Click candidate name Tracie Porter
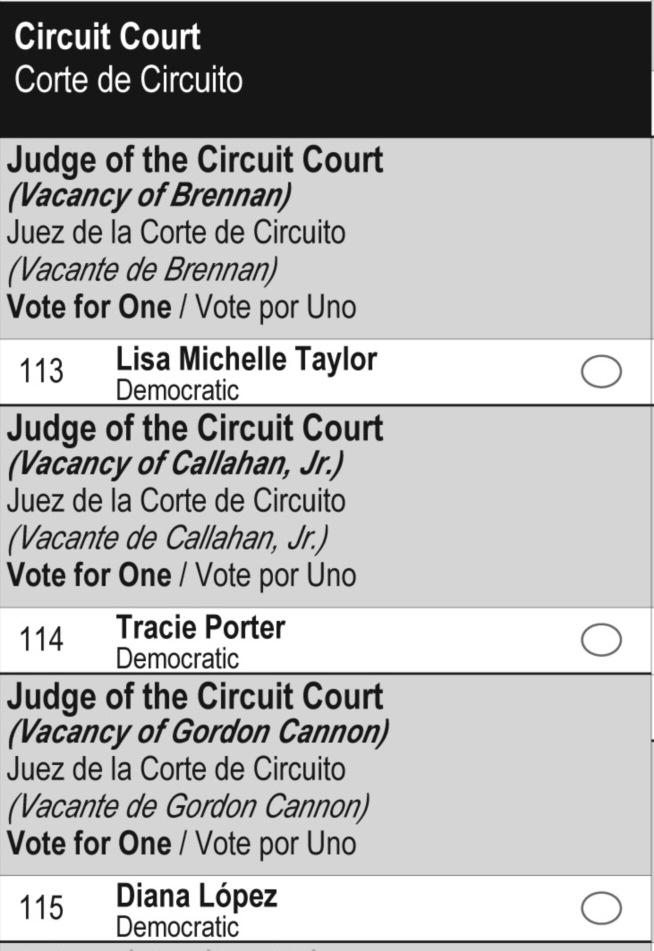The width and height of the screenshot is (654, 951). tap(200, 627)
